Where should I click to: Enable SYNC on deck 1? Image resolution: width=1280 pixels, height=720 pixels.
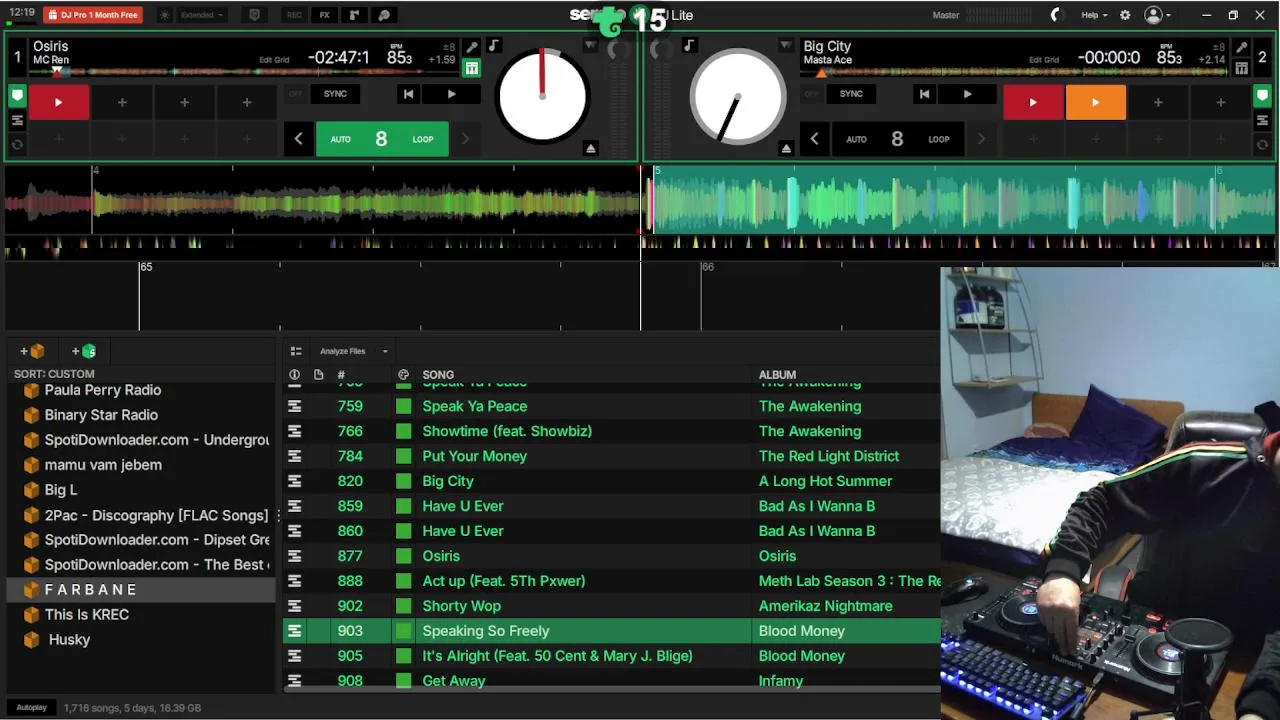pyautogui.click(x=335, y=94)
